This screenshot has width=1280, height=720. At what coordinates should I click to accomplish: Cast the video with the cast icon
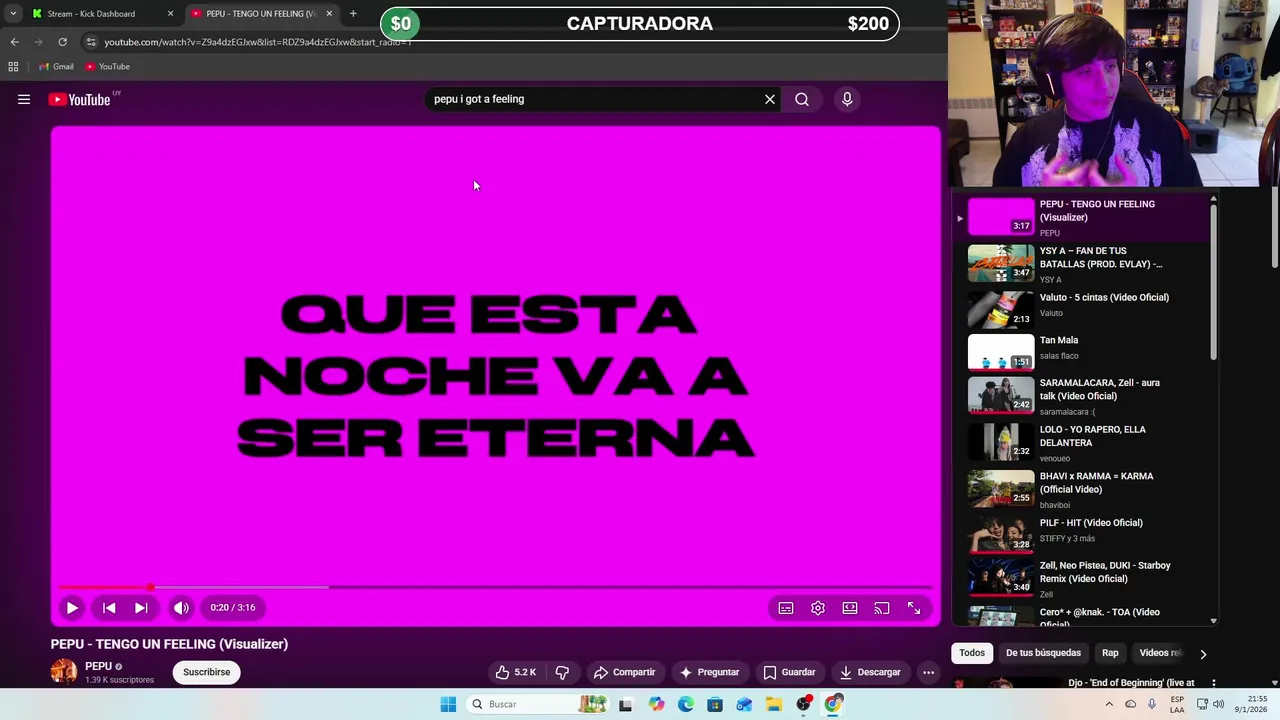point(882,607)
